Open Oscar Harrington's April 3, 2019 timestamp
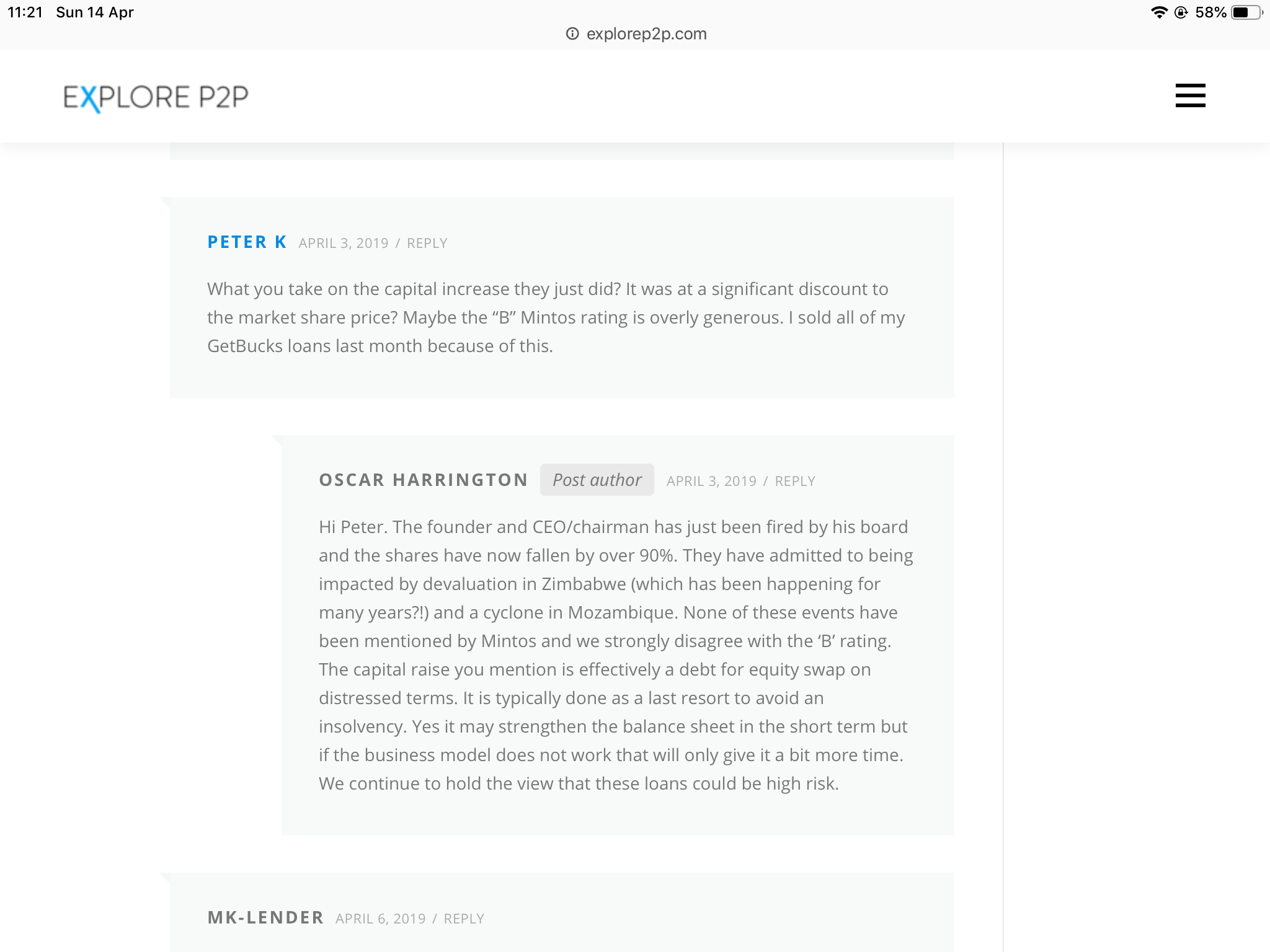Screen dimensions: 1270x952 (x=711, y=481)
